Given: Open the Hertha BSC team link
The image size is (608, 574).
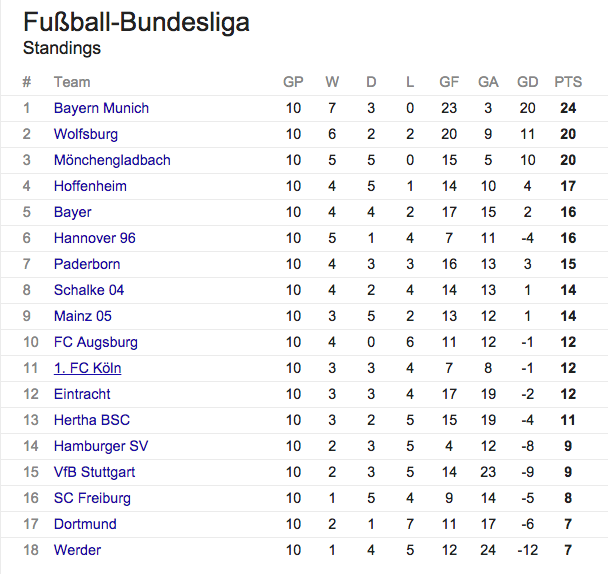Looking at the screenshot, I should point(92,420).
